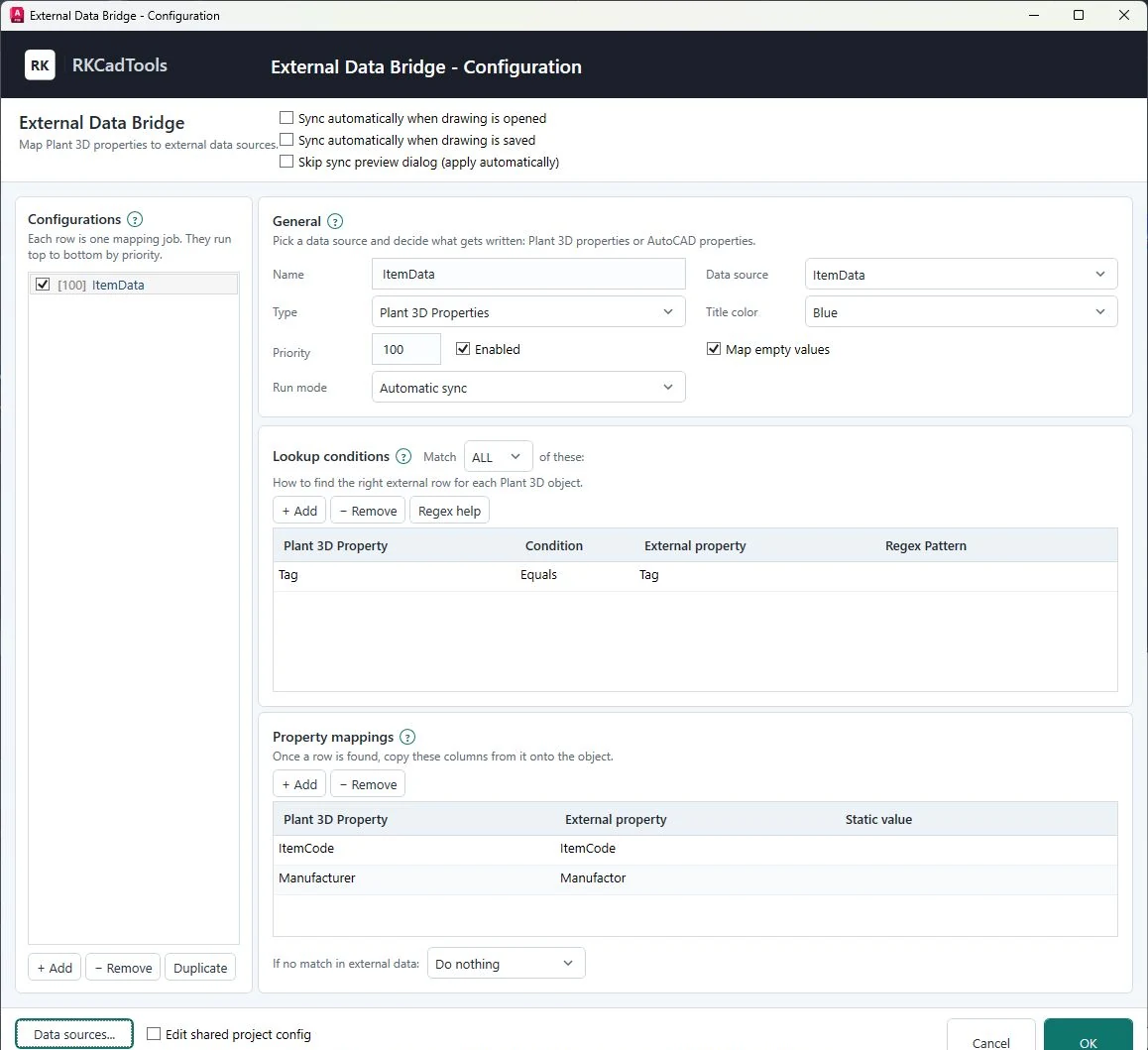Open the Match ALL dropdown

coord(498,457)
